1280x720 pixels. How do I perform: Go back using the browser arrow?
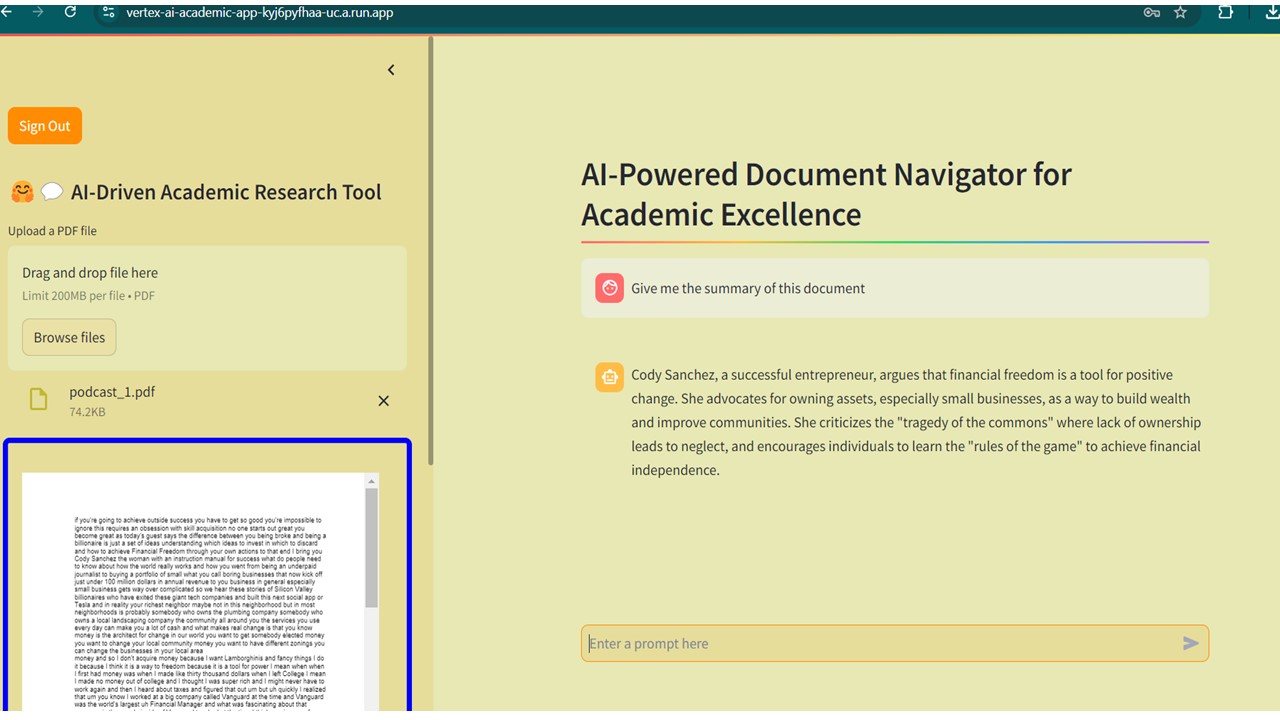click(7, 12)
